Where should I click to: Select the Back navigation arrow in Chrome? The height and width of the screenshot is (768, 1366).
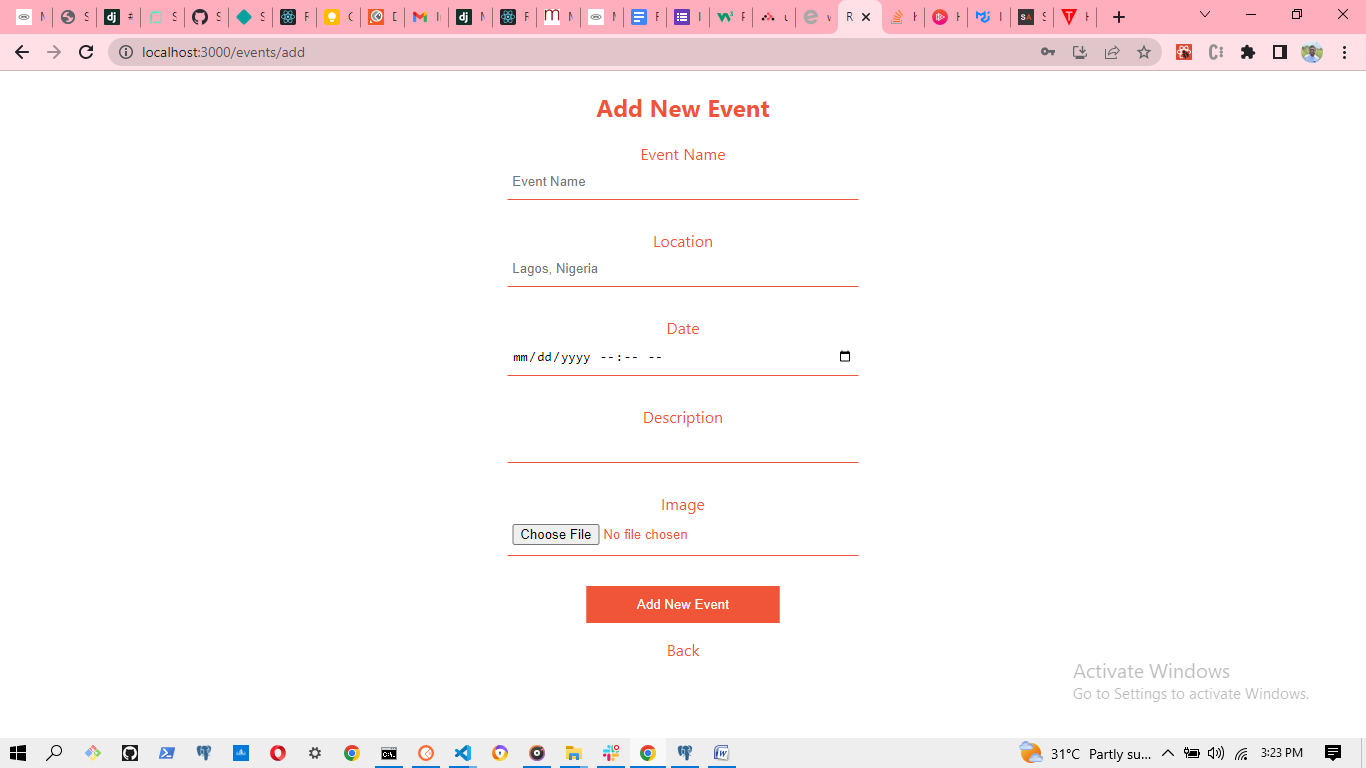pos(21,52)
